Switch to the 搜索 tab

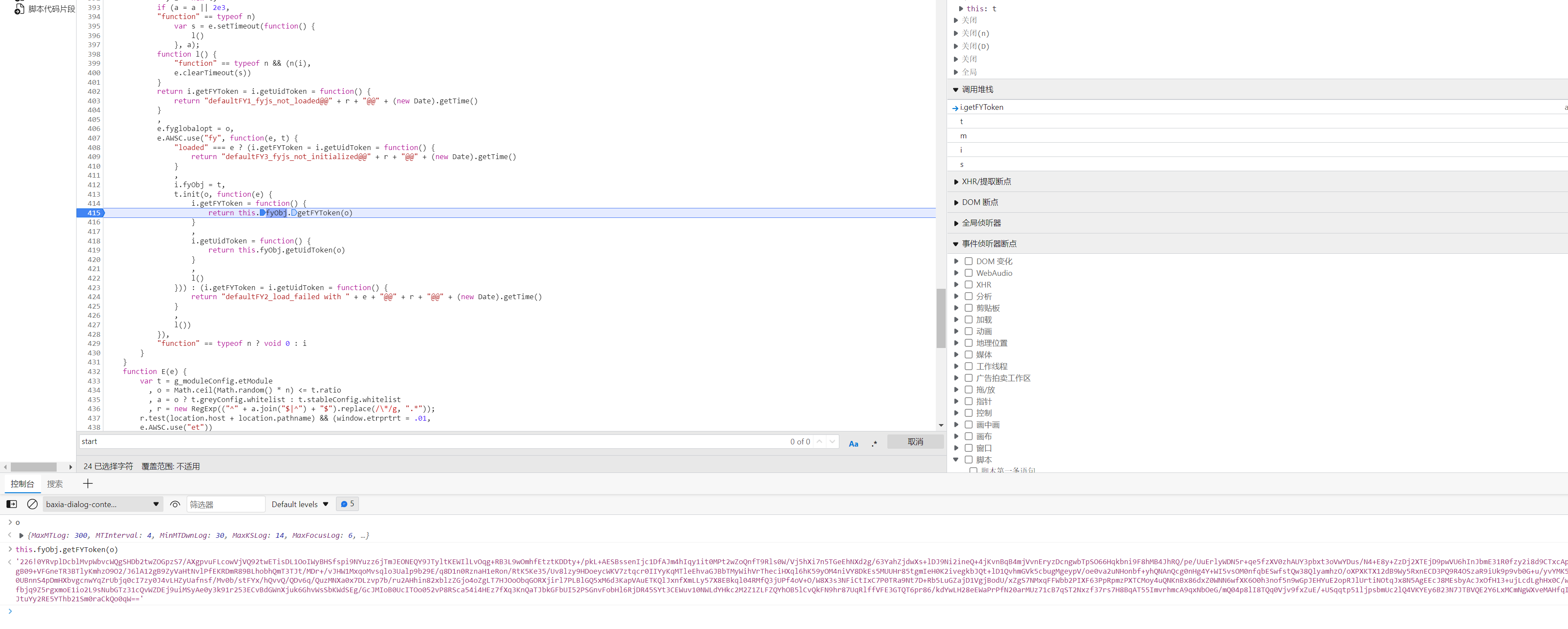pos(55,484)
